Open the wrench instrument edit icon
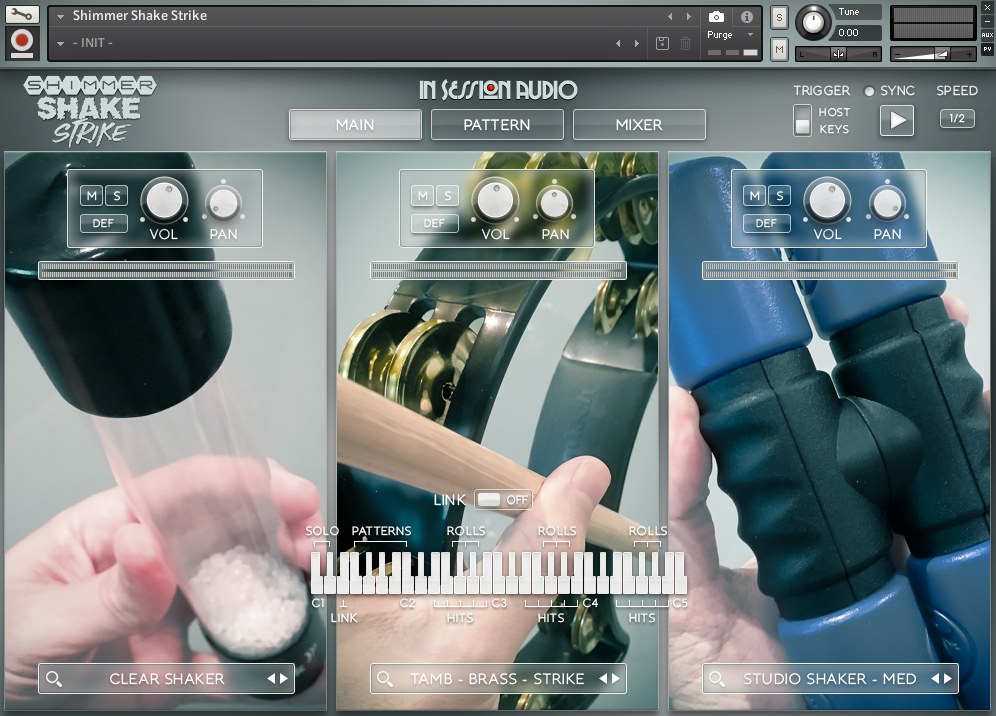 [22, 14]
